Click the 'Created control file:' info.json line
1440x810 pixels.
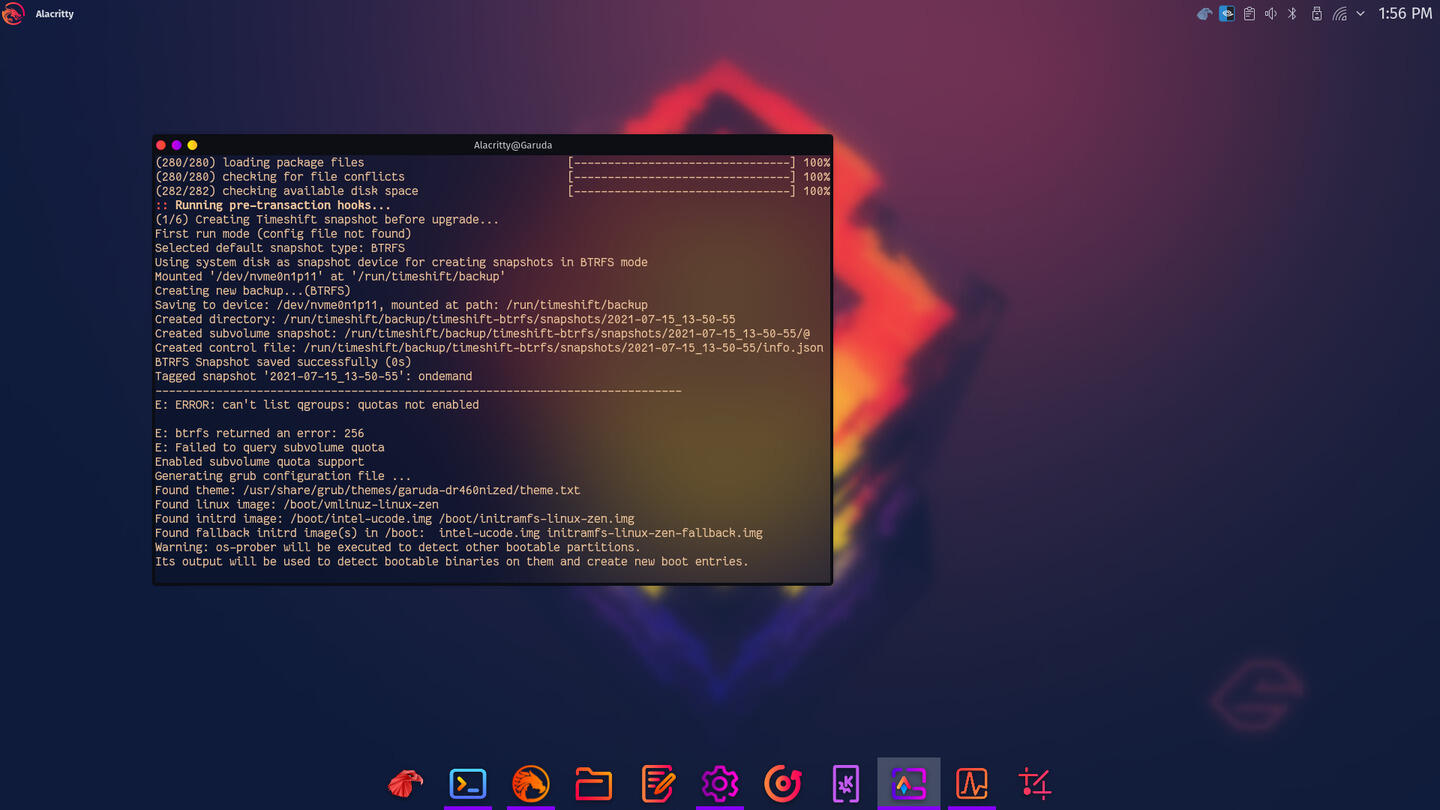coord(489,347)
